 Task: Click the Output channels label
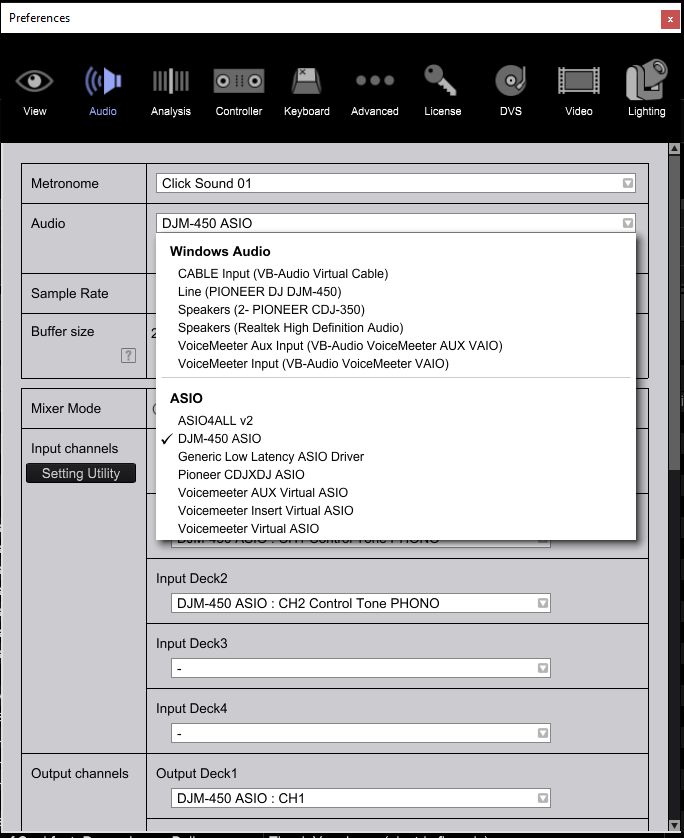coord(80,773)
